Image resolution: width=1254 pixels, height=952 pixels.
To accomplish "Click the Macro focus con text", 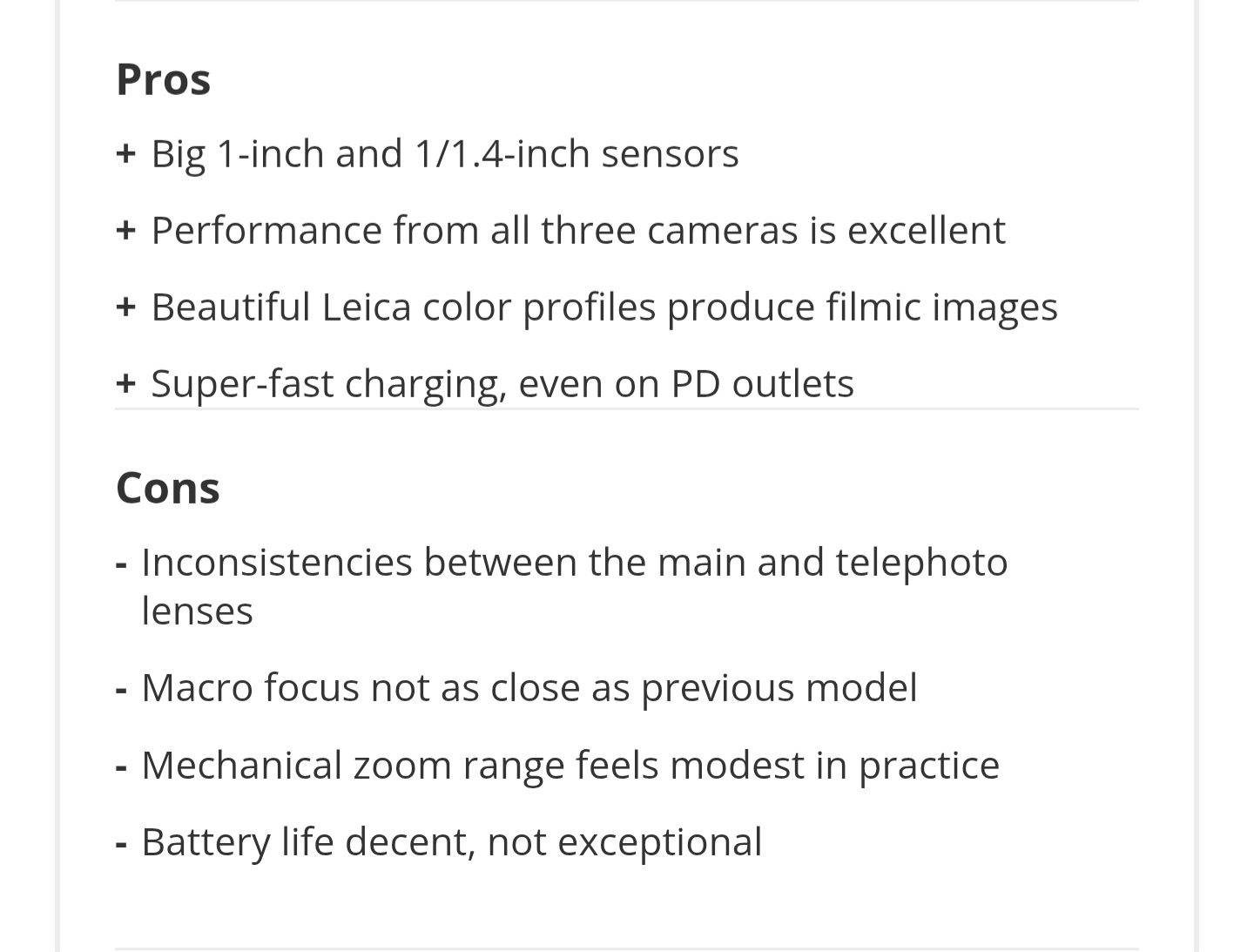I will point(529,688).
